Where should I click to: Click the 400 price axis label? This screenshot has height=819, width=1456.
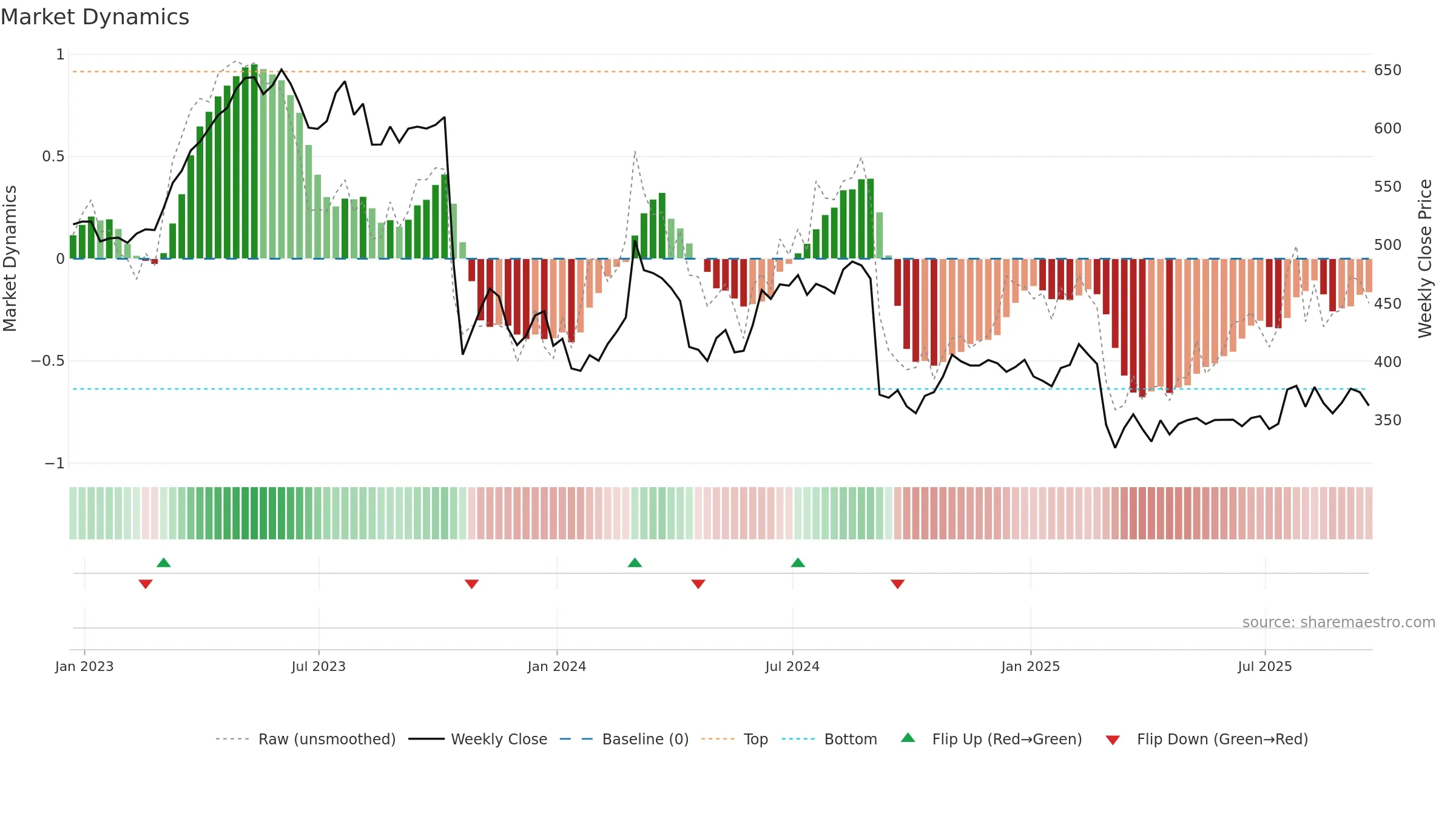pos(1388,362)
